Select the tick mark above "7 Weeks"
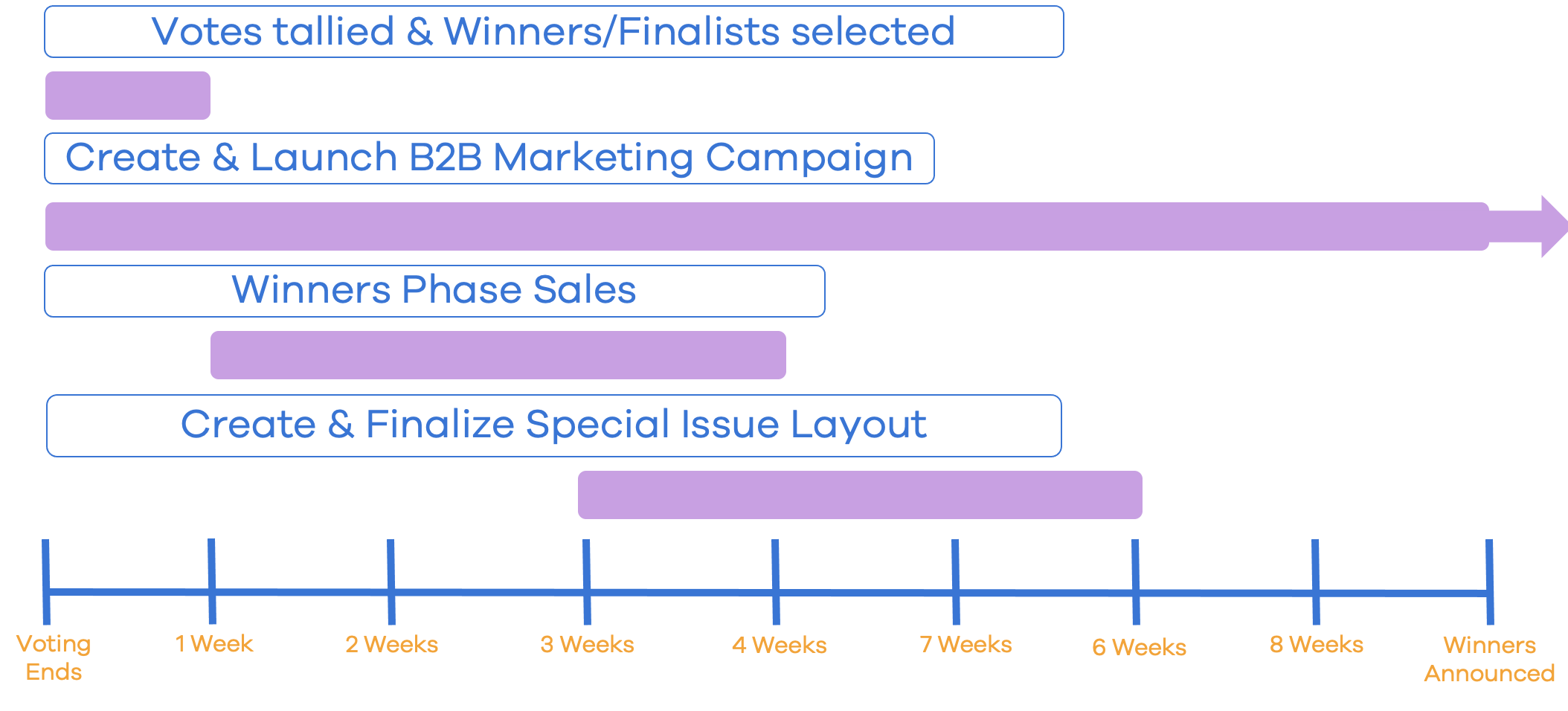The image size is (1568, 711). pyautogui.click(x=956, y=582)
